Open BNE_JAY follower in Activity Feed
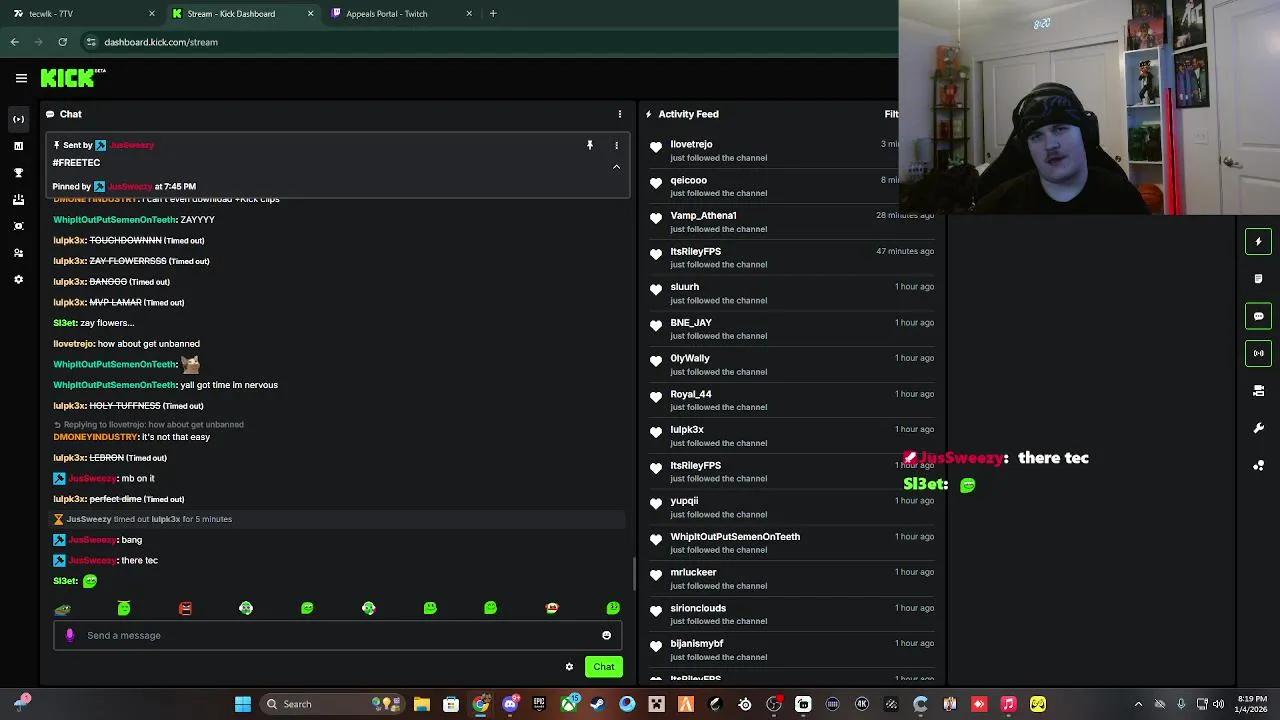Image resolution: width=1280 pixels, height=720 pixels. (x=691, y=323)
